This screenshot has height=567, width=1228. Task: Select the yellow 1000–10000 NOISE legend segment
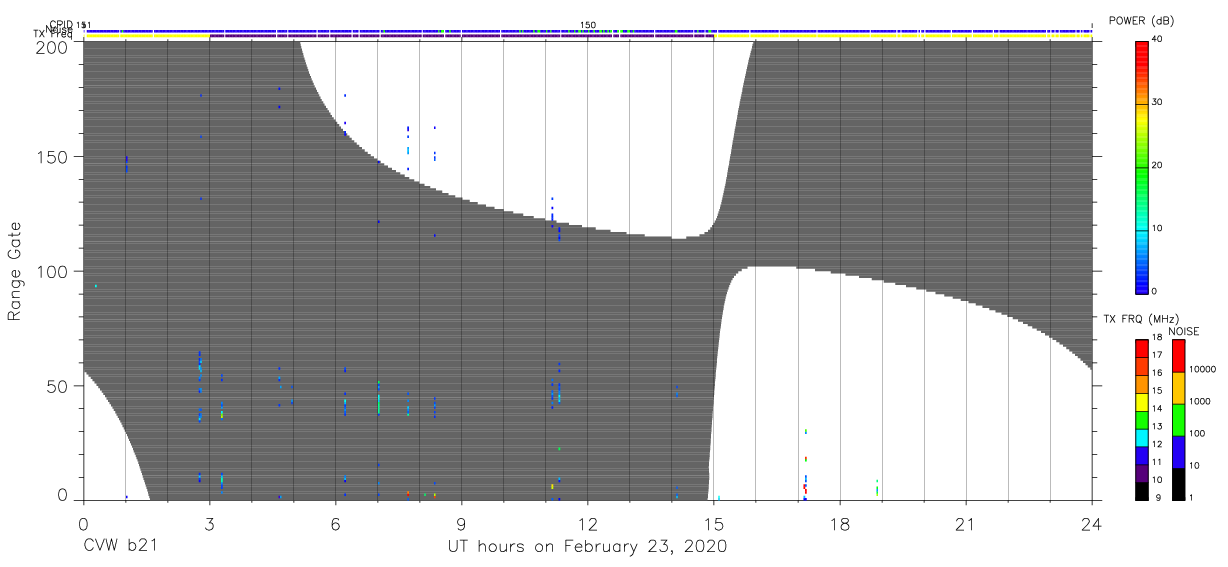[x=1178, y=387]
